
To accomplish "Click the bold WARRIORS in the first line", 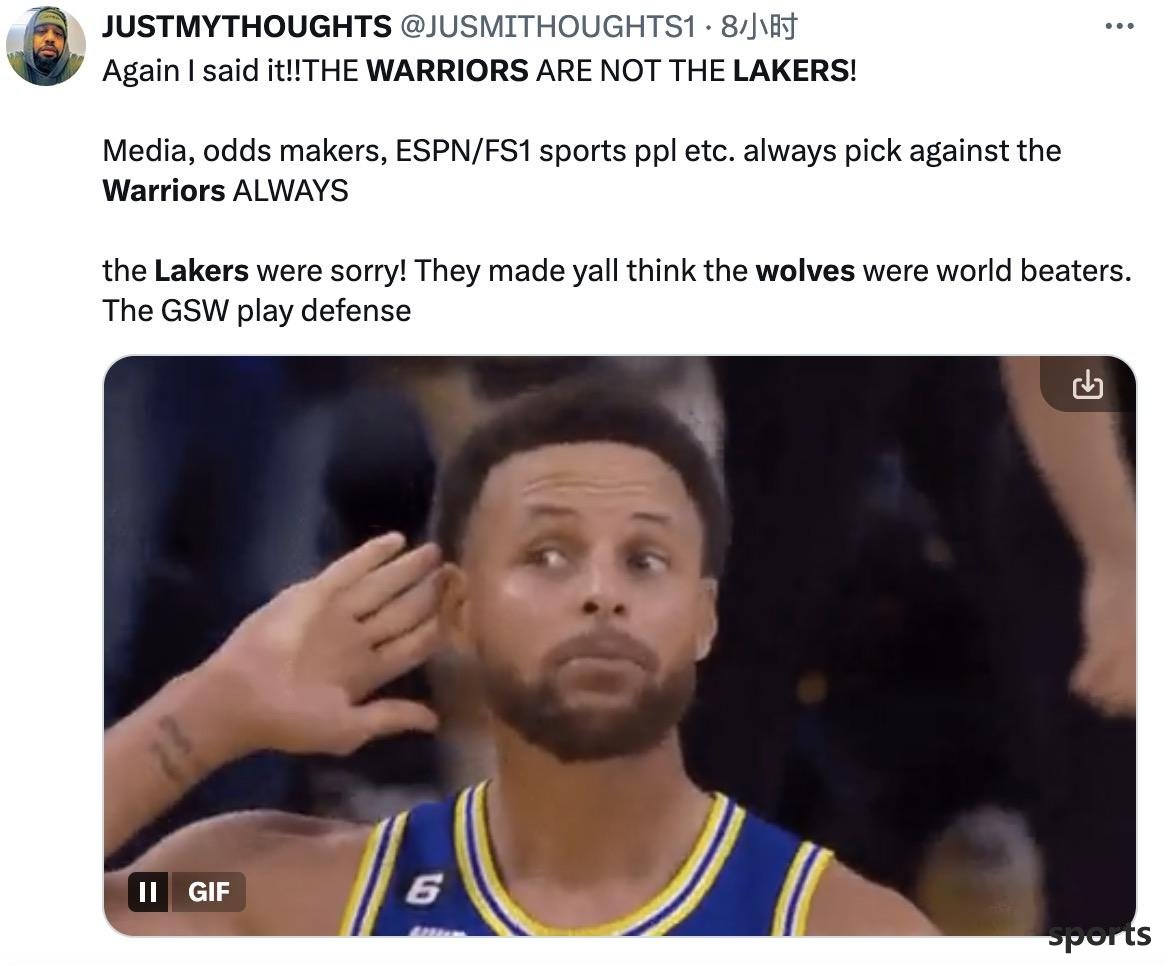I will 448,71.
